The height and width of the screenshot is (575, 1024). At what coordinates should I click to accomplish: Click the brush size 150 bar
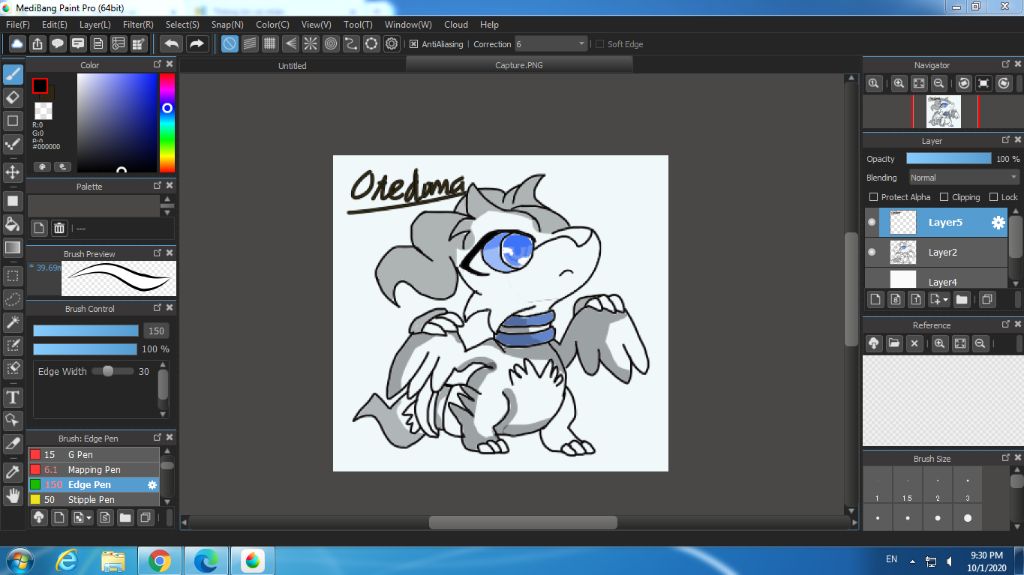[86, 331]
